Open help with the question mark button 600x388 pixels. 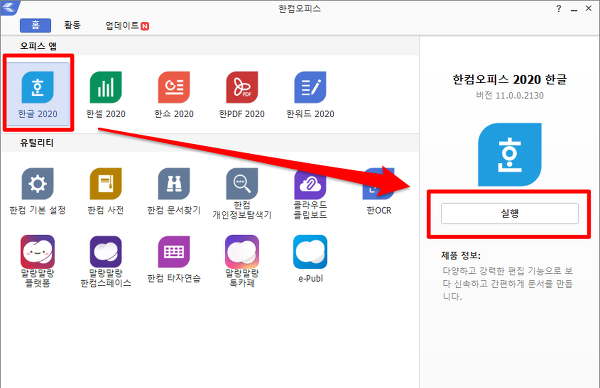coord(559,9)
